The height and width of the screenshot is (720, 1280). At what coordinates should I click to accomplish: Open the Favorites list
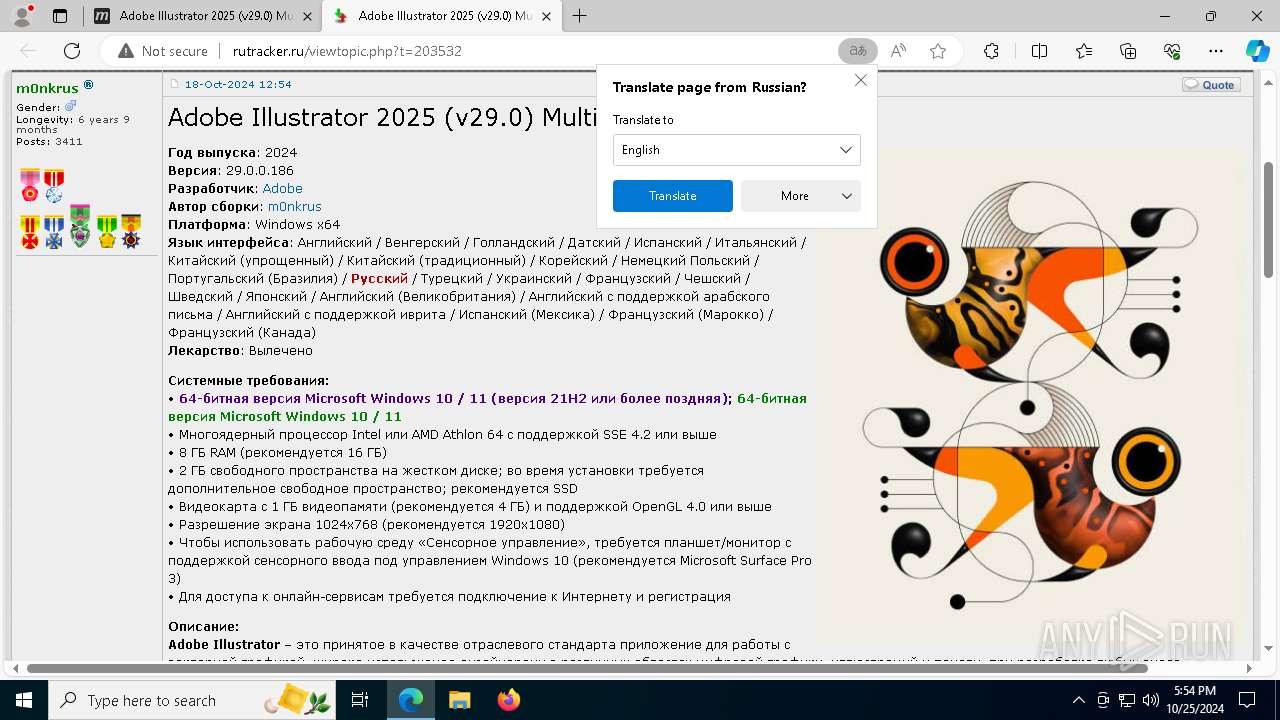(x=1084, y=51)
